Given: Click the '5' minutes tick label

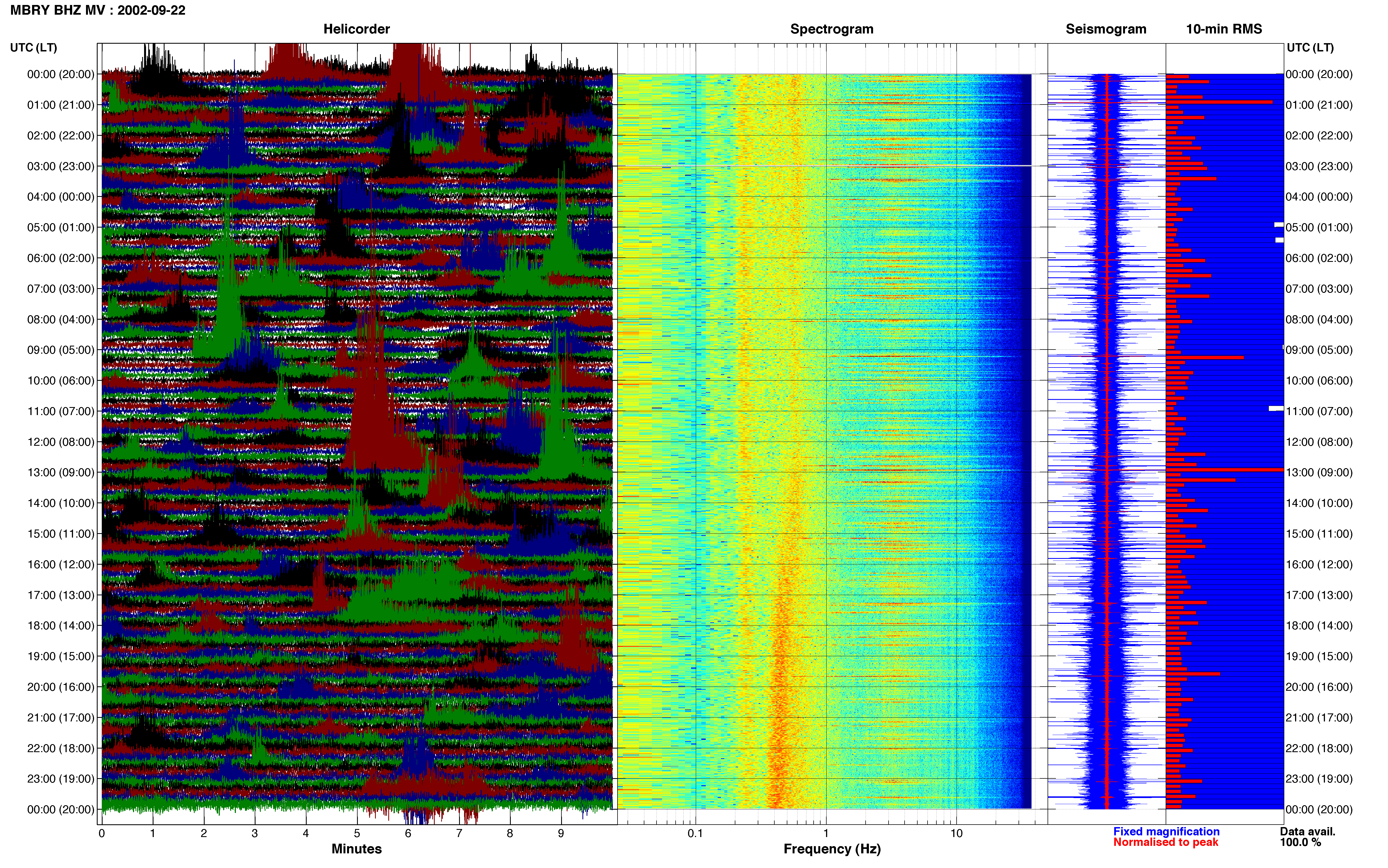Looking at the screenshot, I should coord(357,833).
